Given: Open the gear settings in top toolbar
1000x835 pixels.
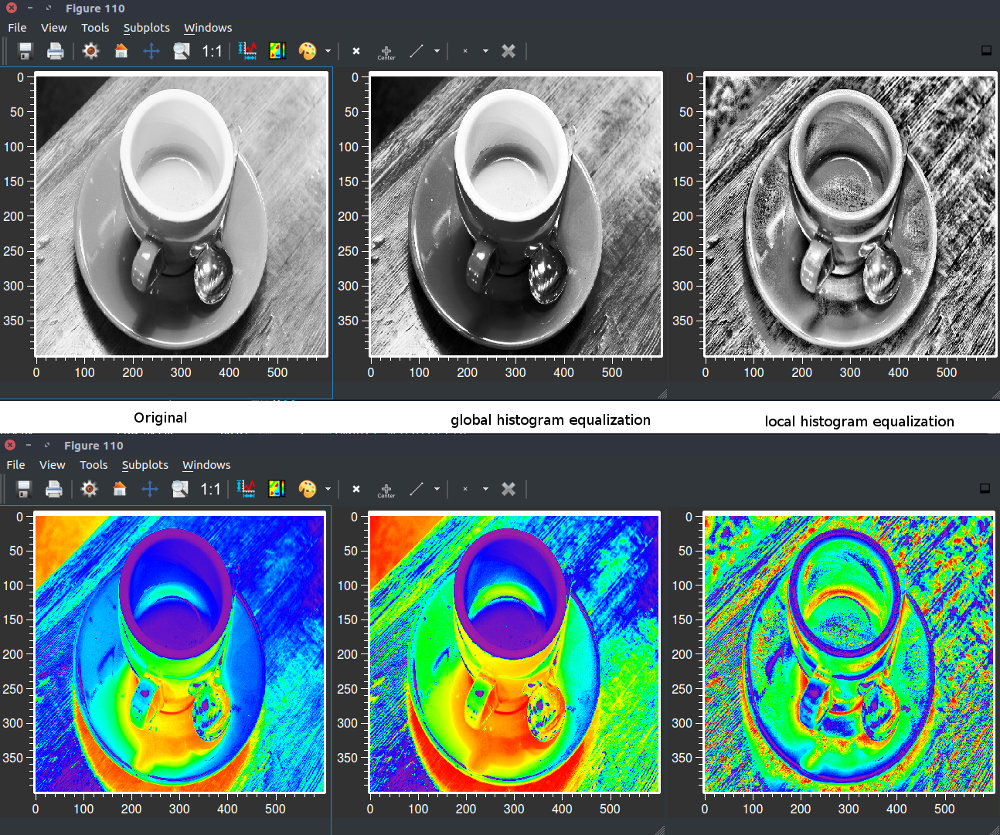Looking at the screenshot, I should pos(91,51).
